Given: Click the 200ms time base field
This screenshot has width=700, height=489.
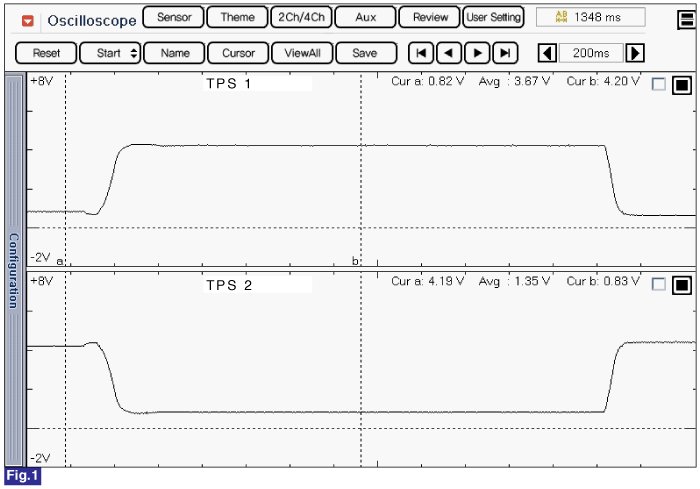Looking at the screenshot, I should (x=591, y=53).
